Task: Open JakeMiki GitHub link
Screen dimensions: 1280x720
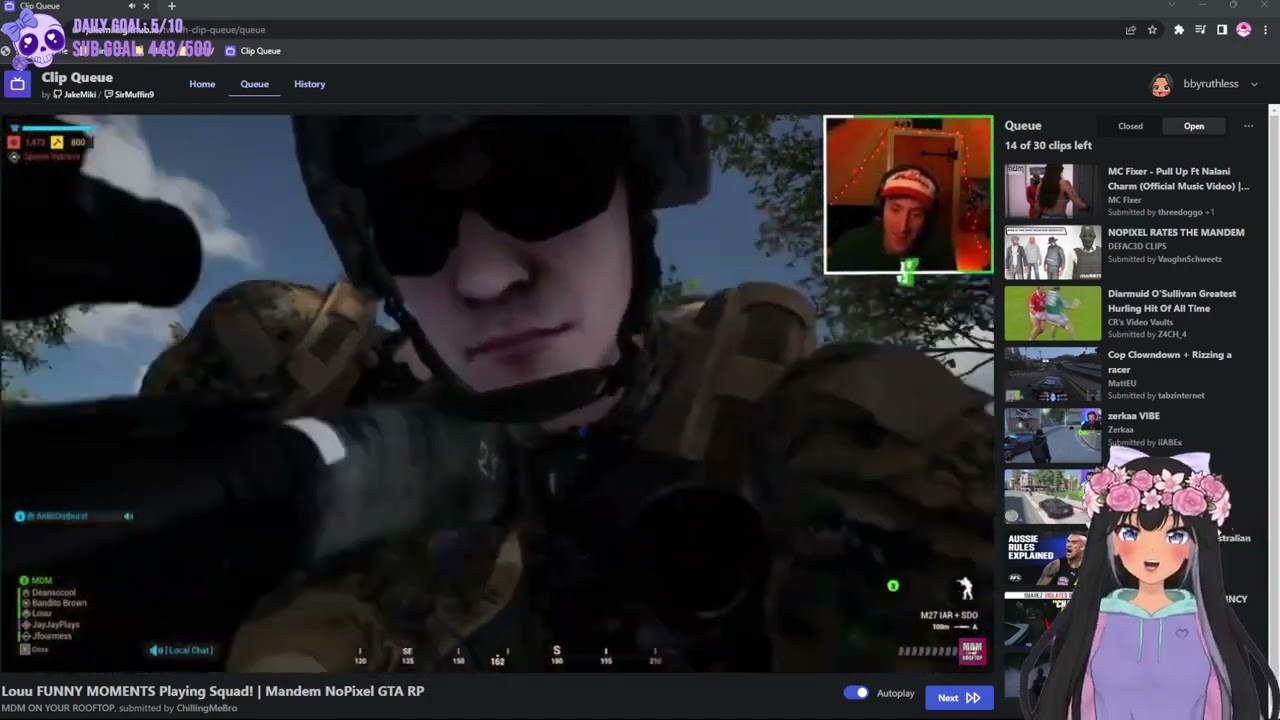Action: pos(75,95)
